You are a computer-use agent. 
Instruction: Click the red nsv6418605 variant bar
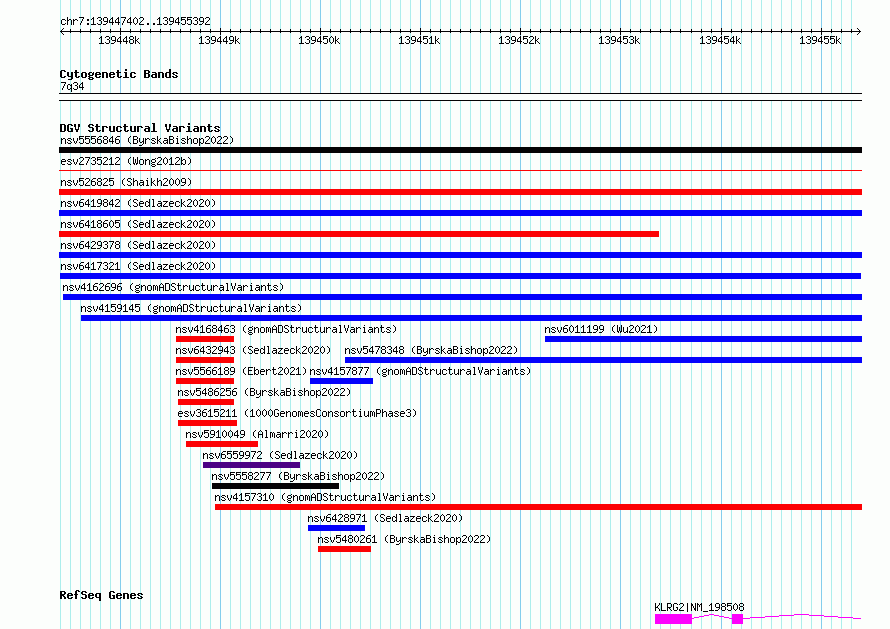pos(359,234)
